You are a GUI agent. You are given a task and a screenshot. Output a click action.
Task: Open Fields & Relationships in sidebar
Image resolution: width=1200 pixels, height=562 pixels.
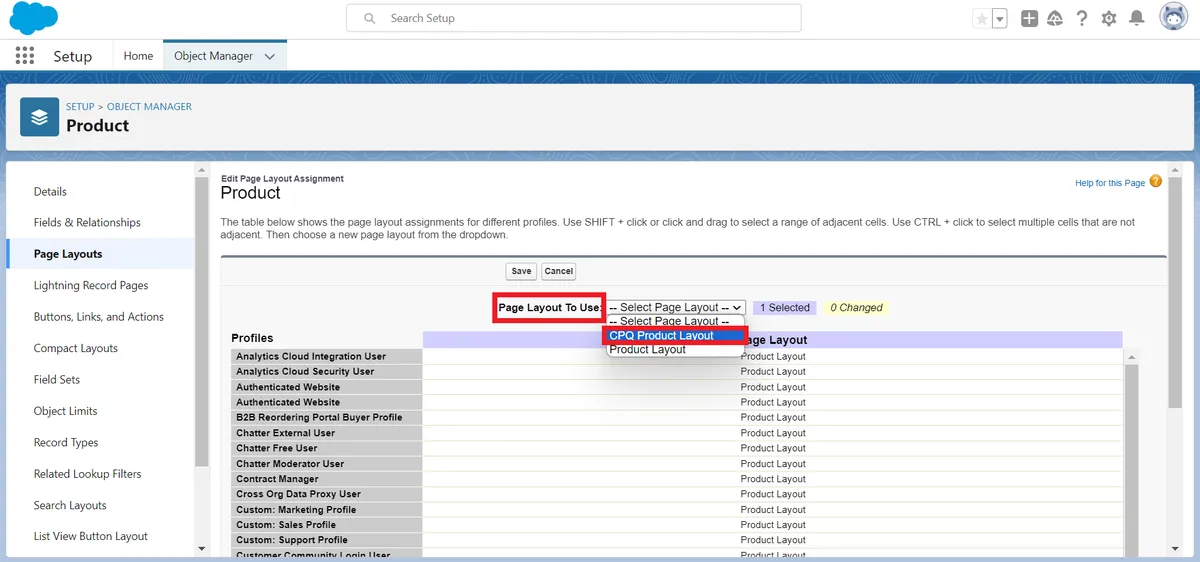pyautogui.click(x=87, y=222)
